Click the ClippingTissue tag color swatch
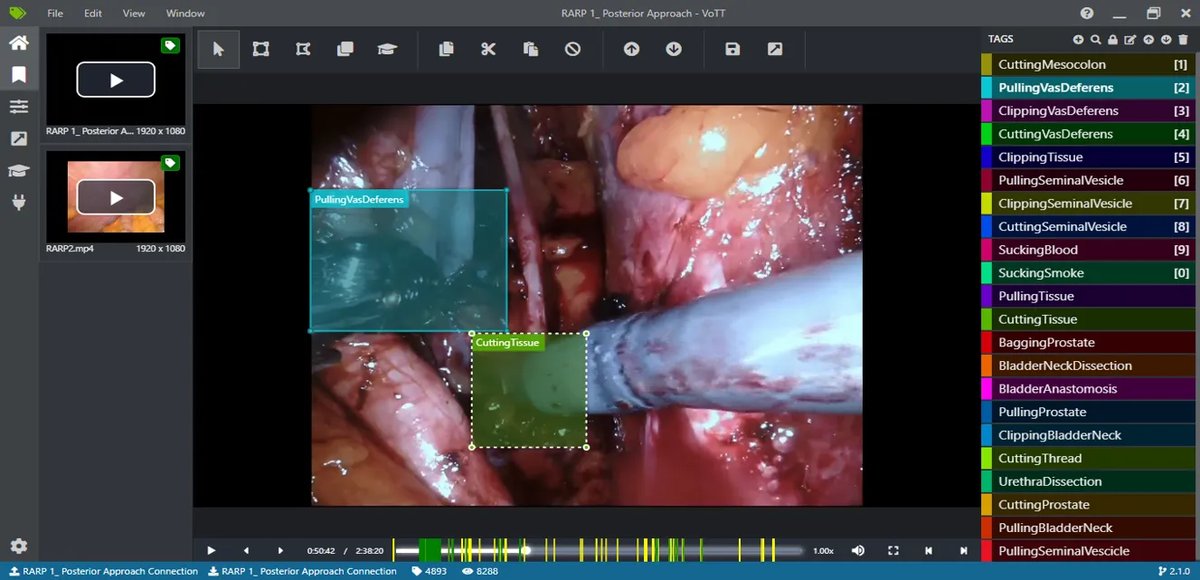 pyautogui.click(x=987, y=157)
